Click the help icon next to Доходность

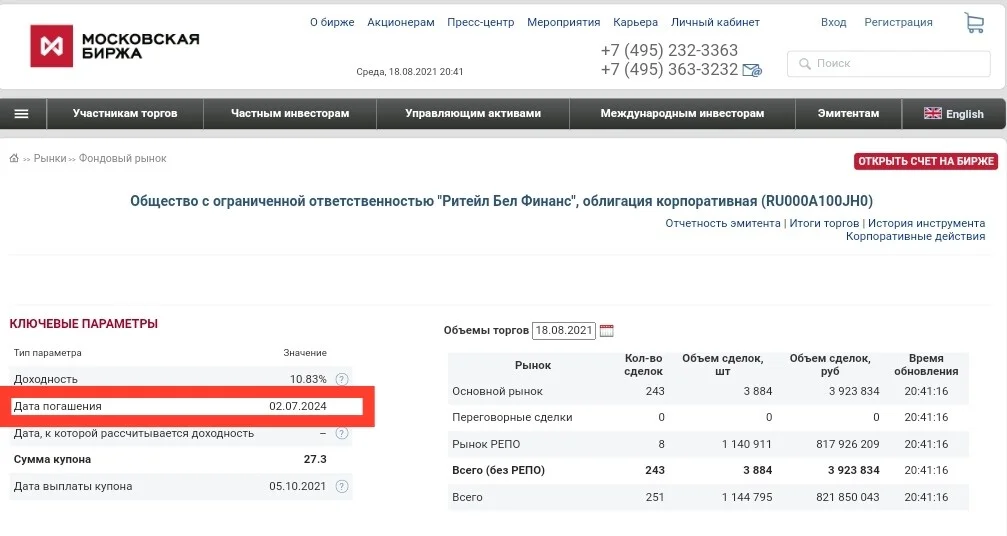342,379
